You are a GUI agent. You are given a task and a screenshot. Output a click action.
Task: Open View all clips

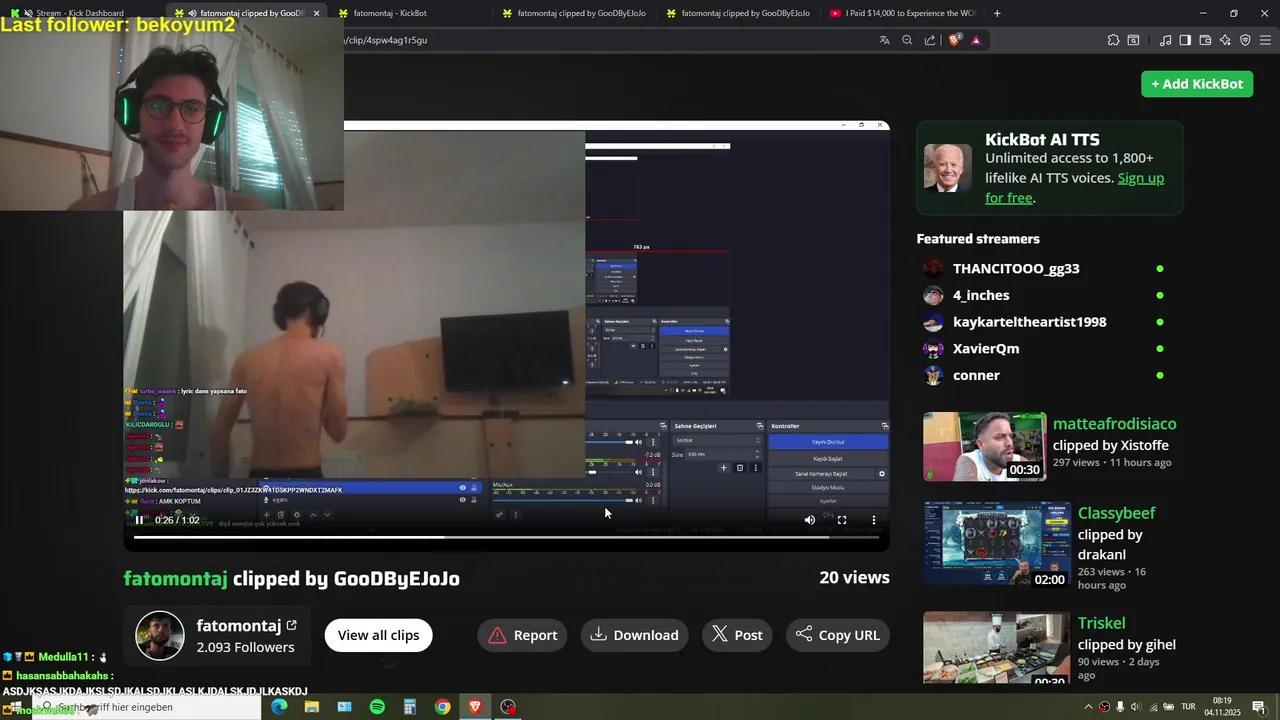(378, 635)
